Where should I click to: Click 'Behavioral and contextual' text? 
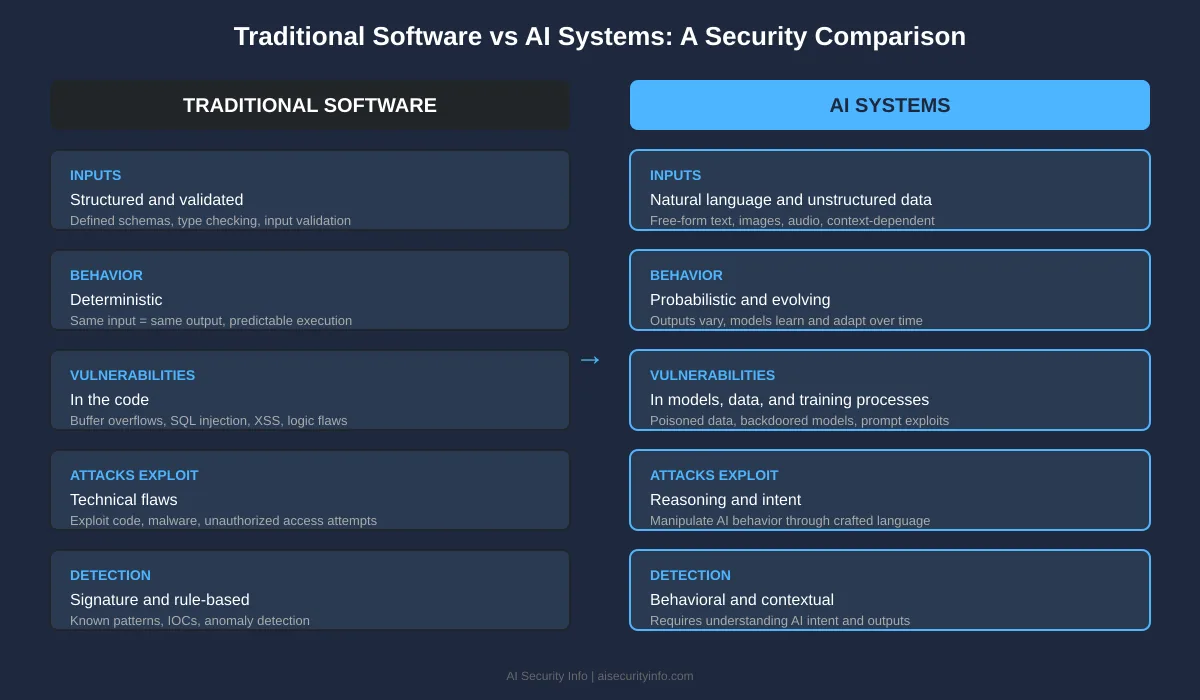click(742, 600)
